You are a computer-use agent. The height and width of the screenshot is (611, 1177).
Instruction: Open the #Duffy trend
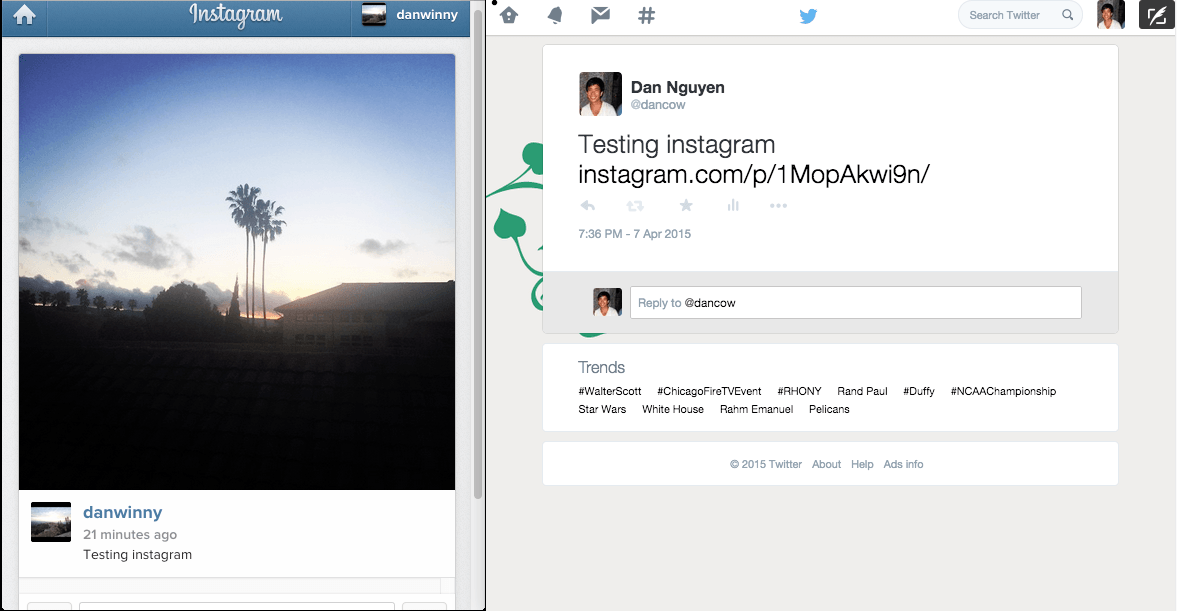(919, 391)
